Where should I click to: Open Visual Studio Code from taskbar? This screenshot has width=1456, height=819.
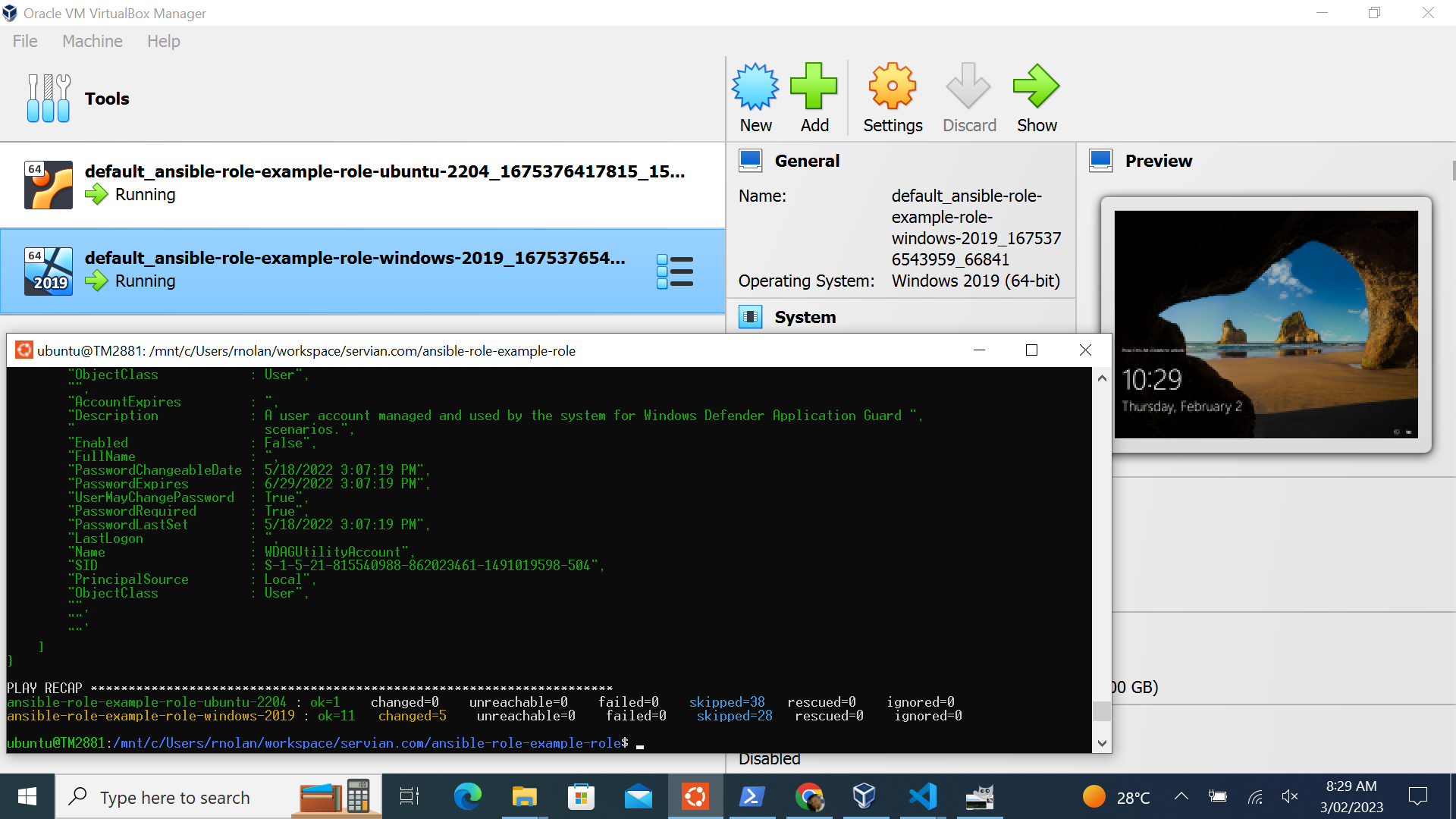(x=922, y=796)
